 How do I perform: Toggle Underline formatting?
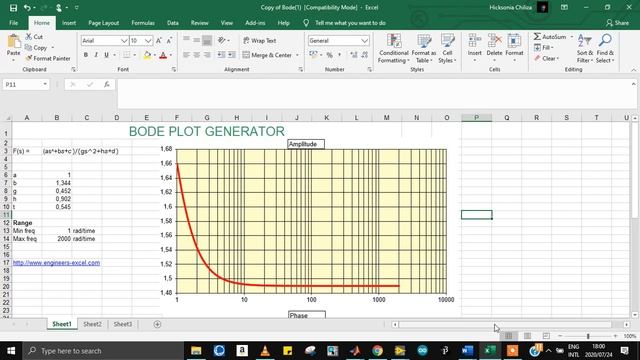[x=106, y=55]
